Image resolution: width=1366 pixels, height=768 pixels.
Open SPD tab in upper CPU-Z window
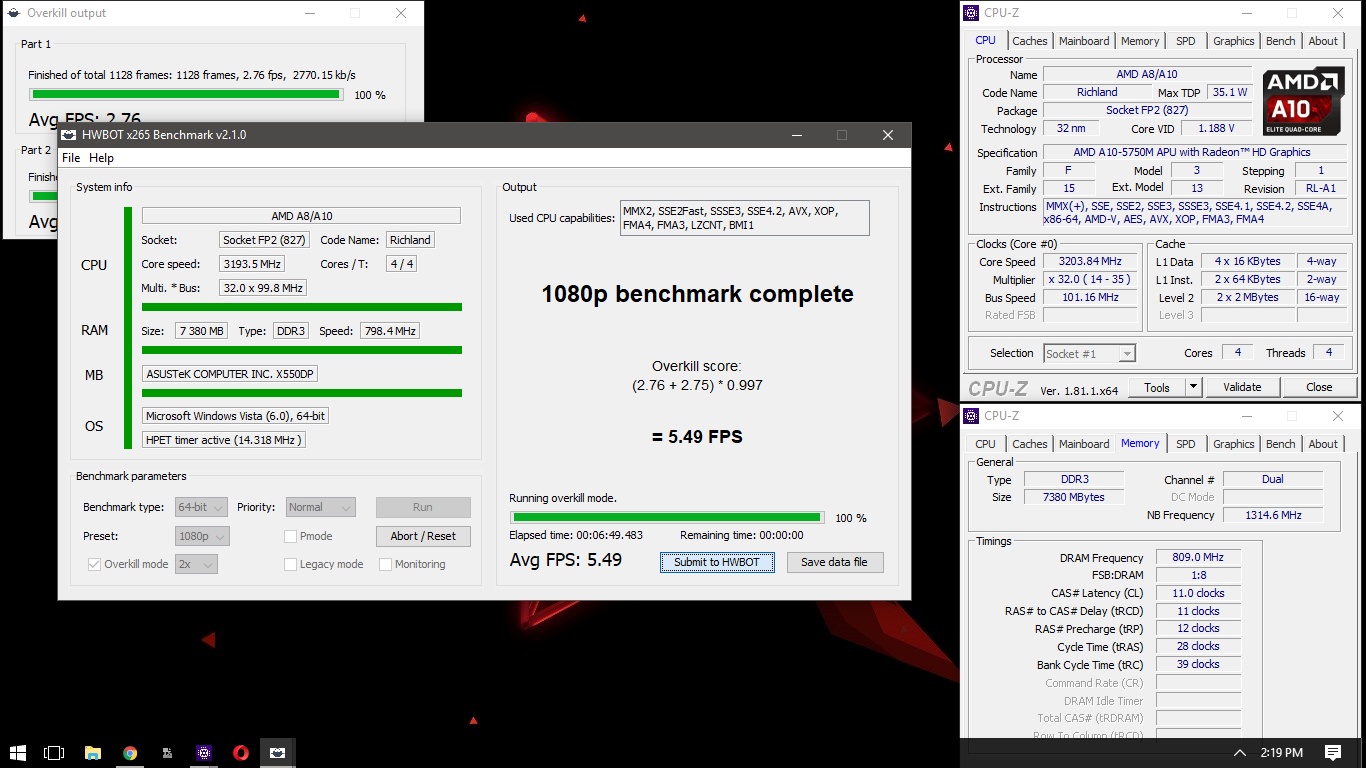click(x=1185, y=41)
